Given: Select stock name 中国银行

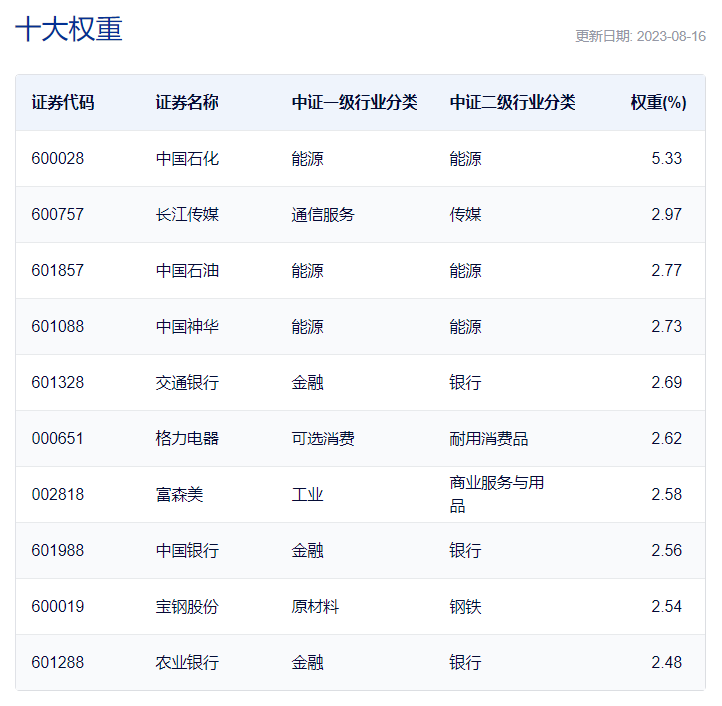Looking at the screenshot, I should pos(187,550).
